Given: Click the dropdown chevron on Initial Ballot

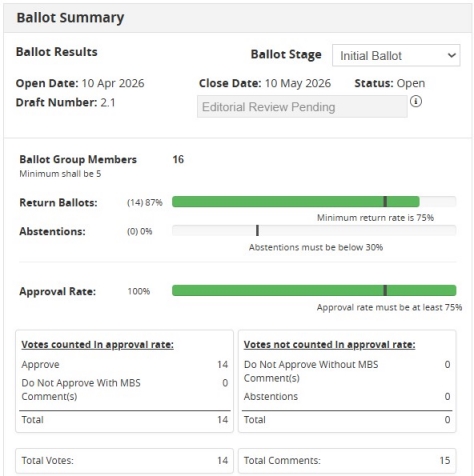Looking at the screenshot, I should pos(451,55).
